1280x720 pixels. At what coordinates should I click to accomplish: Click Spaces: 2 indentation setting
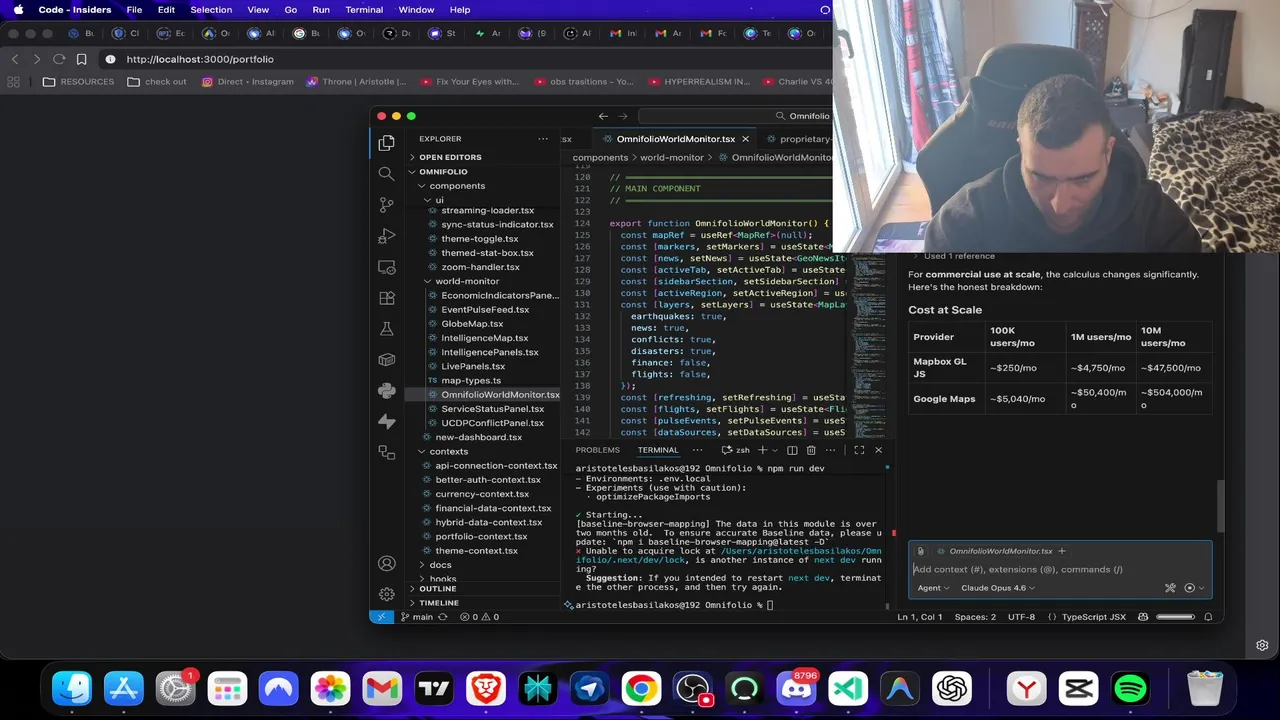[x=975, y=617]
